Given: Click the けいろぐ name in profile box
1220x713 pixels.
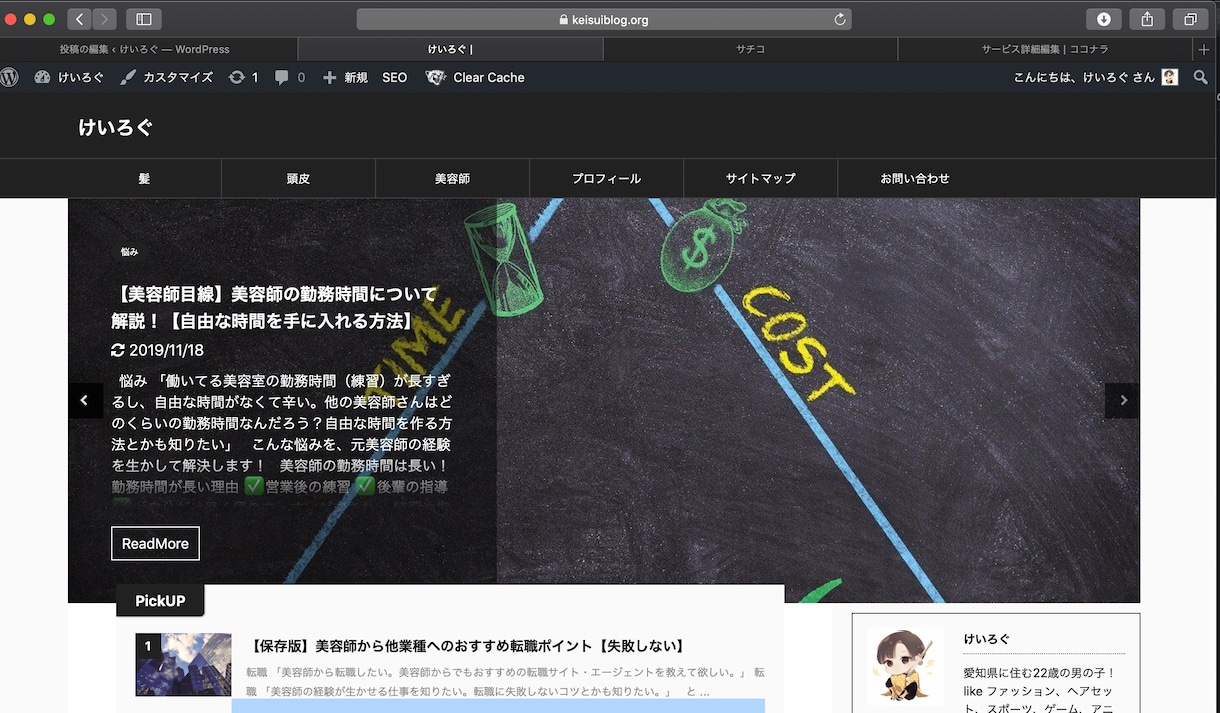Looking at the screenshot, I should pyautogui.click(x=987, y=639).
